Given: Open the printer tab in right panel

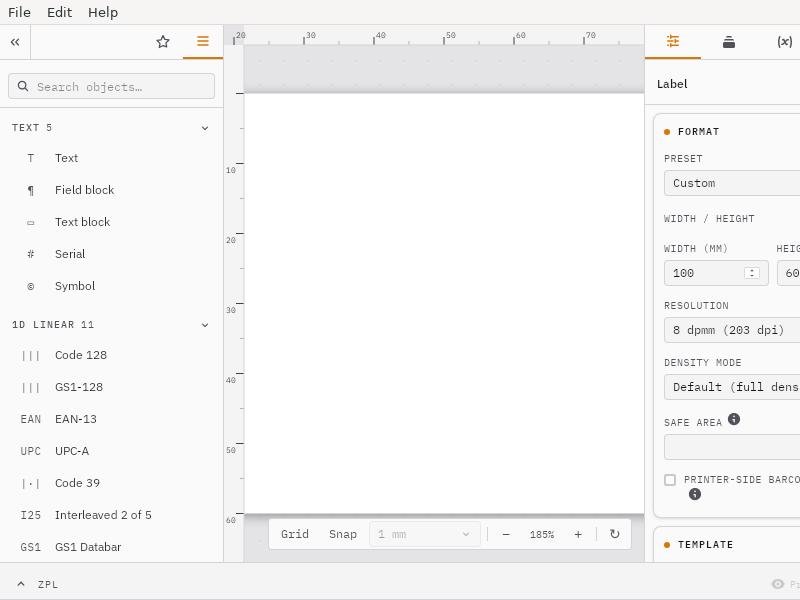Looking at the screenshot, I should pyautogui.click(x=729, y=42).
